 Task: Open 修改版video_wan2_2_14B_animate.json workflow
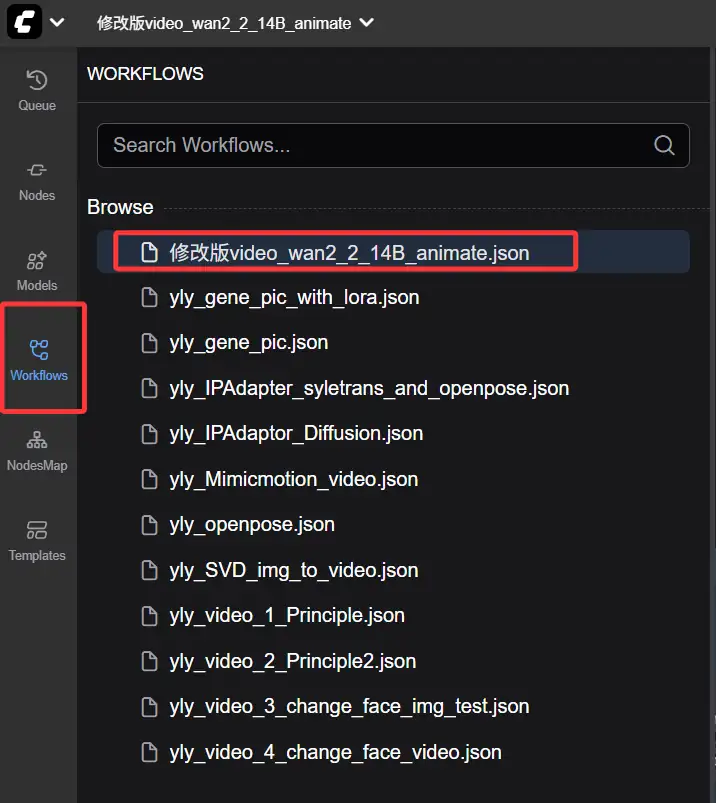coord(349,253)
